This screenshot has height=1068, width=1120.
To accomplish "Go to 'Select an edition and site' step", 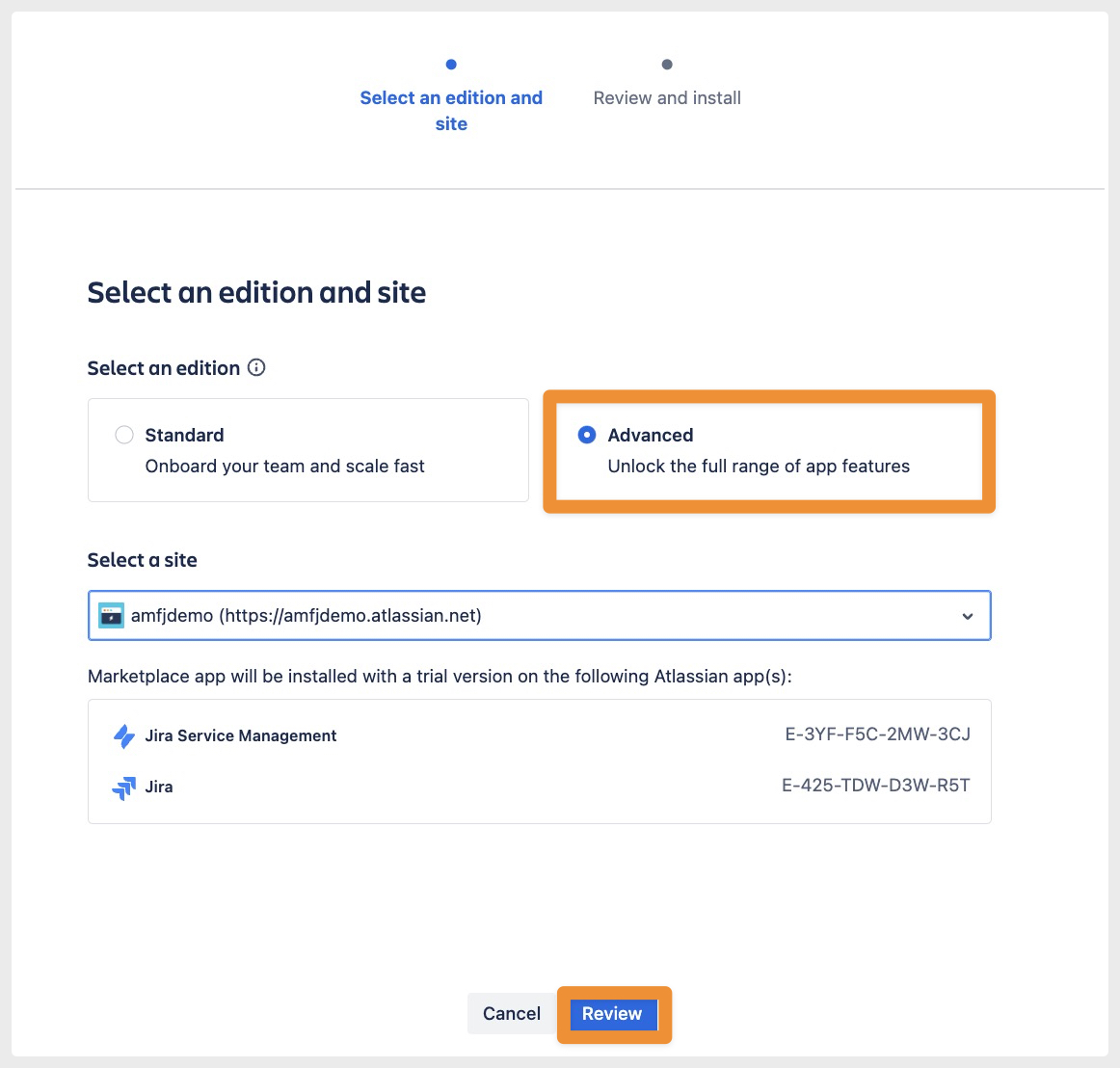I will [x=451, y=111].
